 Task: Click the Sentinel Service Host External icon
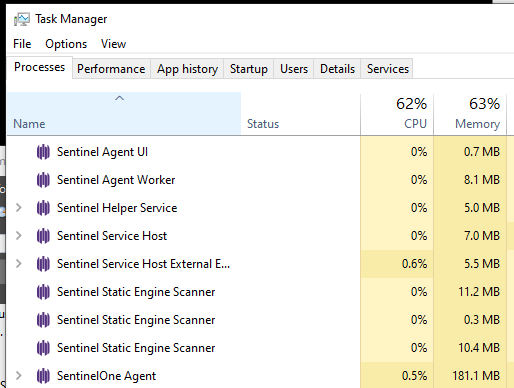tap(43, 264)
